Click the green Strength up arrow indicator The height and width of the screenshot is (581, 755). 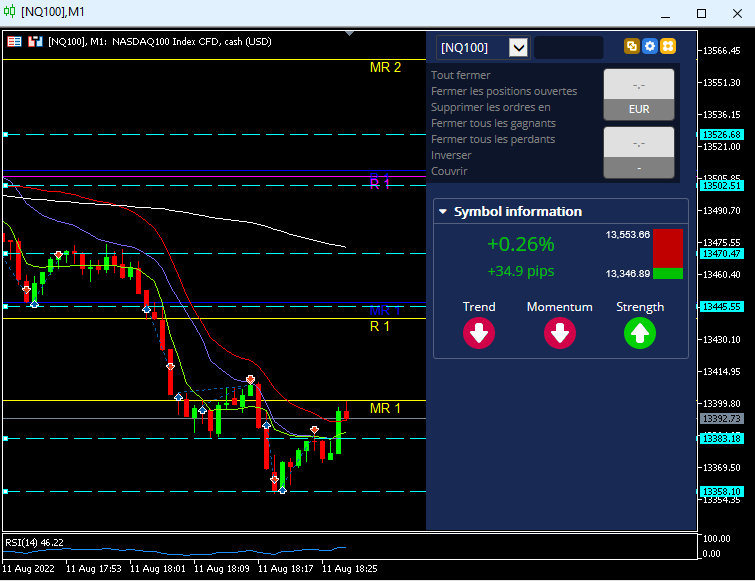click(640, 333)
